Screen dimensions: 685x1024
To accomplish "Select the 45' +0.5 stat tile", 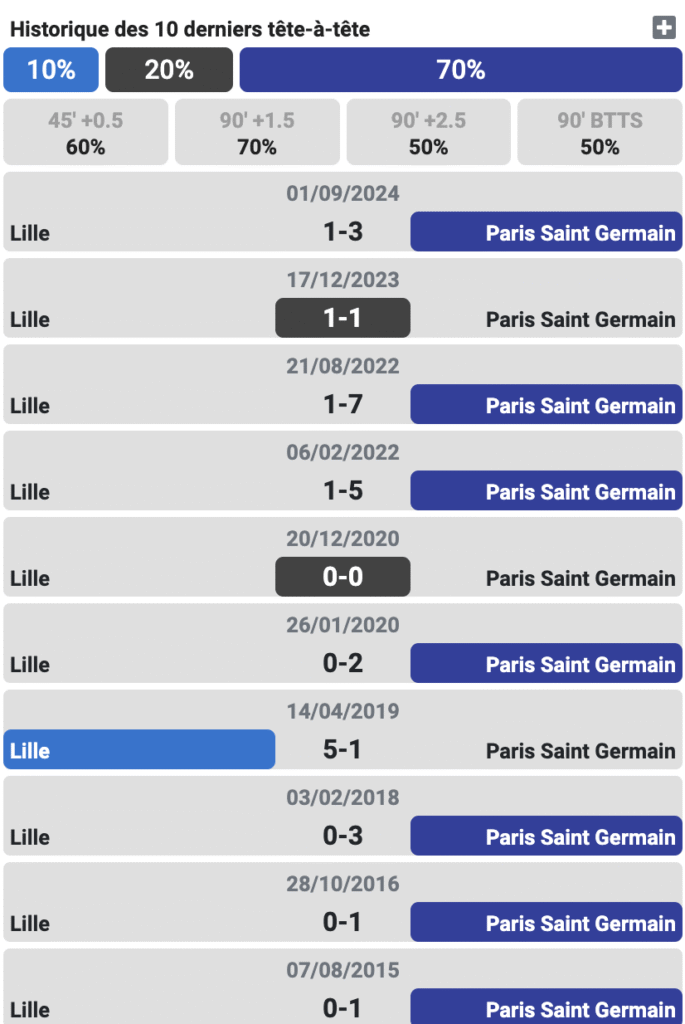I will [86, 133].
